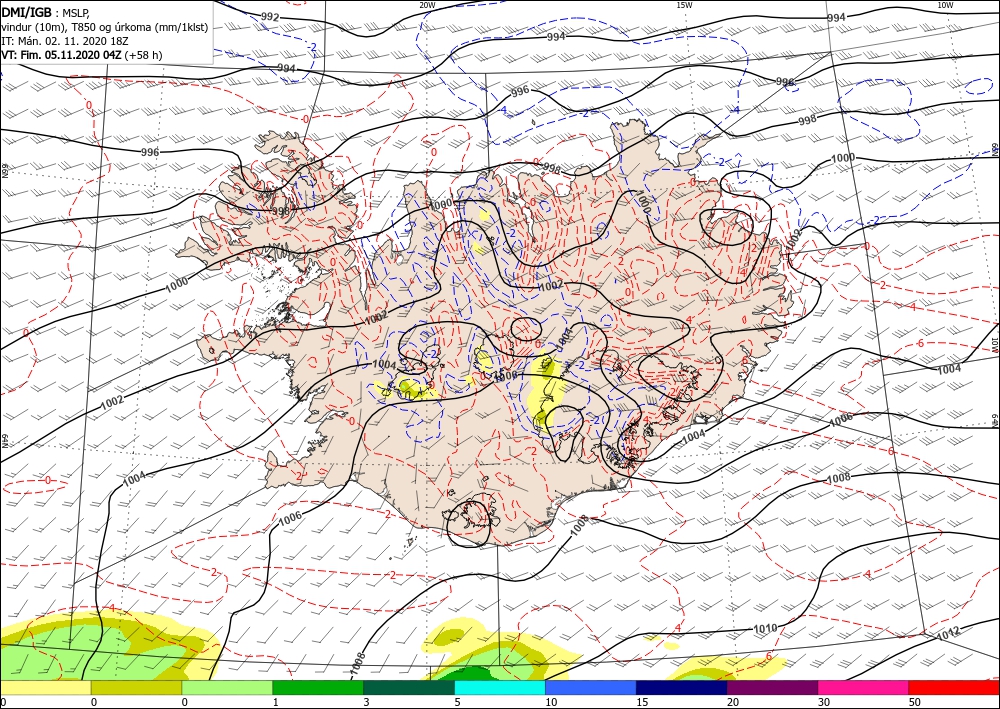Click the red legend swatch

click(954, 687)
